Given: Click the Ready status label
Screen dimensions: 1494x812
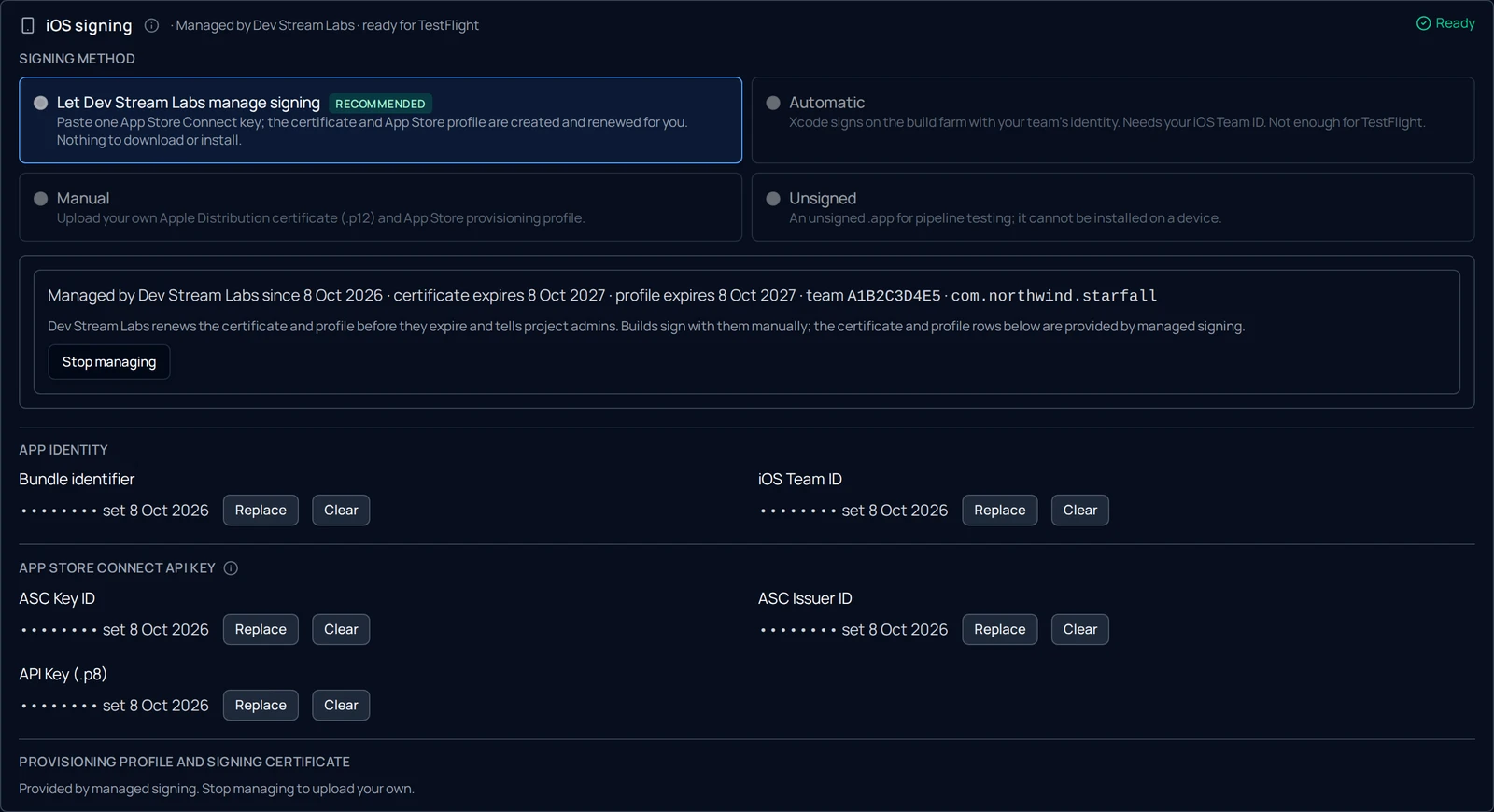Looking at the screenshot, I should pyautogui.click(x=1455, y=23).
